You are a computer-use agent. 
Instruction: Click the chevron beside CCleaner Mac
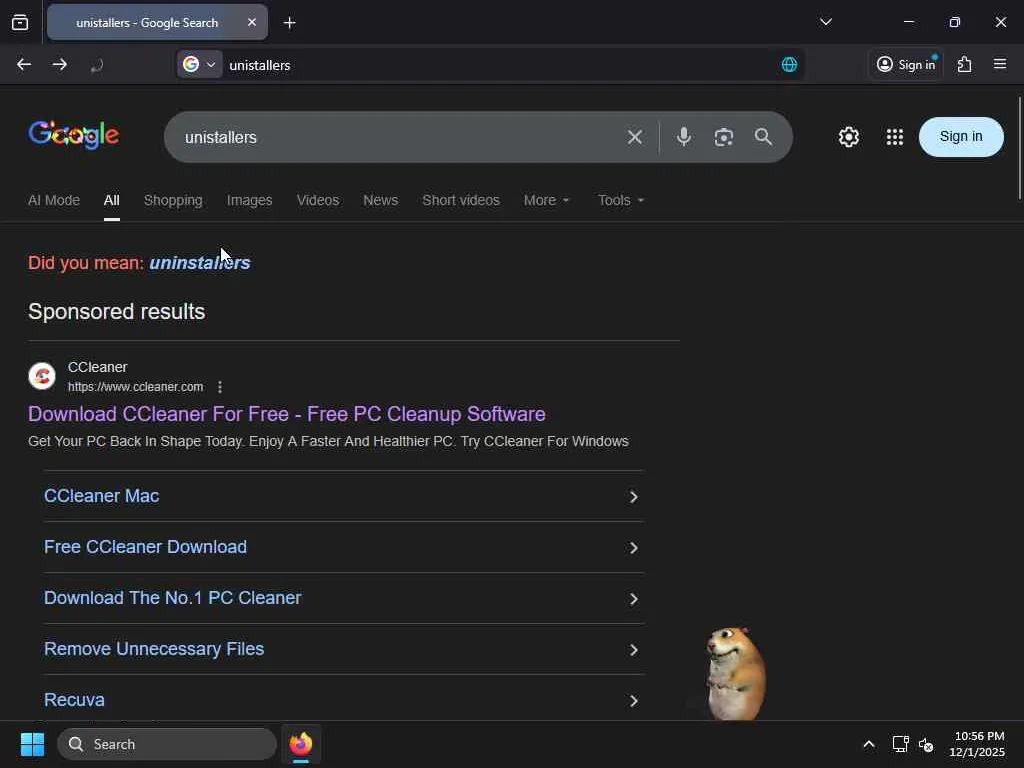pyautogui.click(x=633, y=497)
